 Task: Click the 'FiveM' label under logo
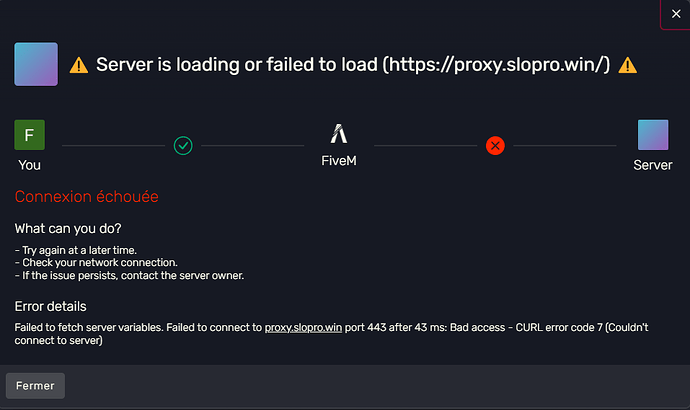tap(339, 161)
